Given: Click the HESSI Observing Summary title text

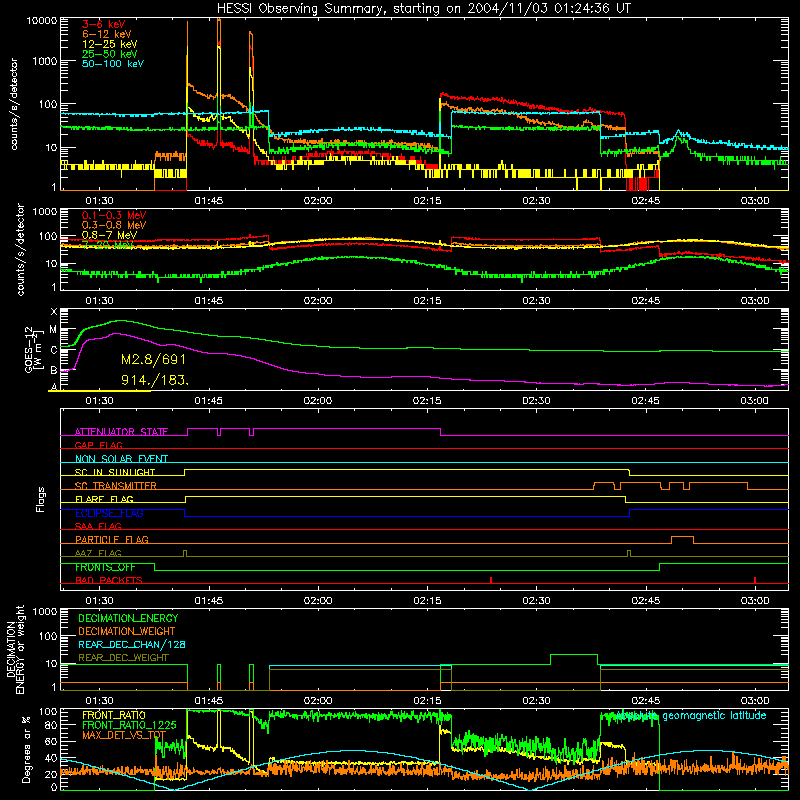Looking at the screenshot, I should [x=423, y=8].
